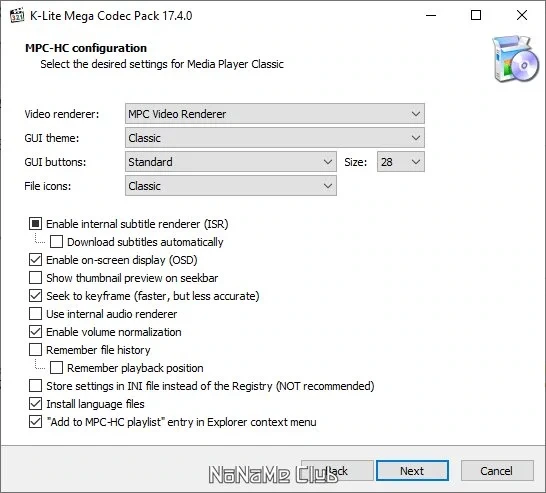Click the installer box and disc icon
The height and width of the screenshot is (493, 546).
(516, 58)
